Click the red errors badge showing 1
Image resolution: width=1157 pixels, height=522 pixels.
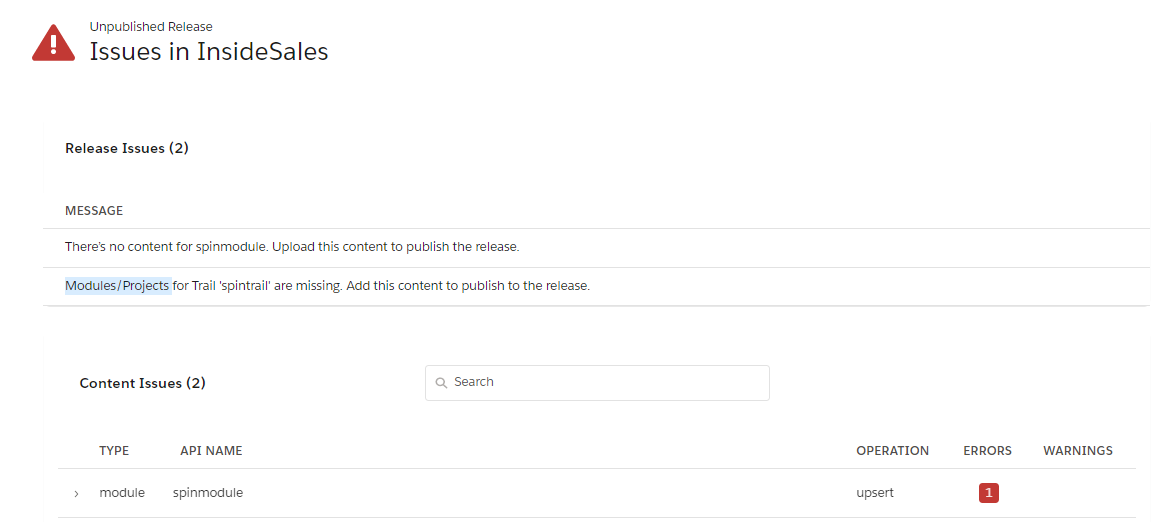pyautogui.click(x=988, y=493)
